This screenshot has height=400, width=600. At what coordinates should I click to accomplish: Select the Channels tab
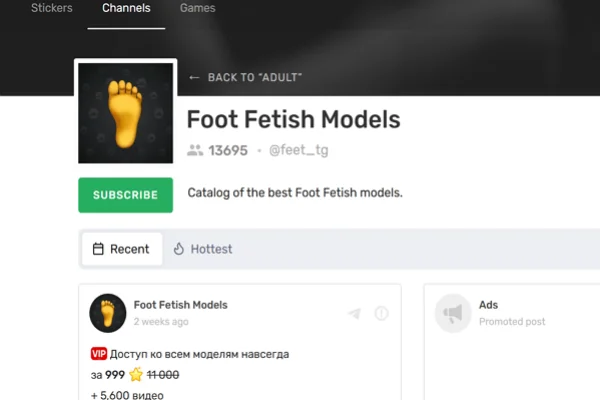pyautogui.click(x=126, y=8)
